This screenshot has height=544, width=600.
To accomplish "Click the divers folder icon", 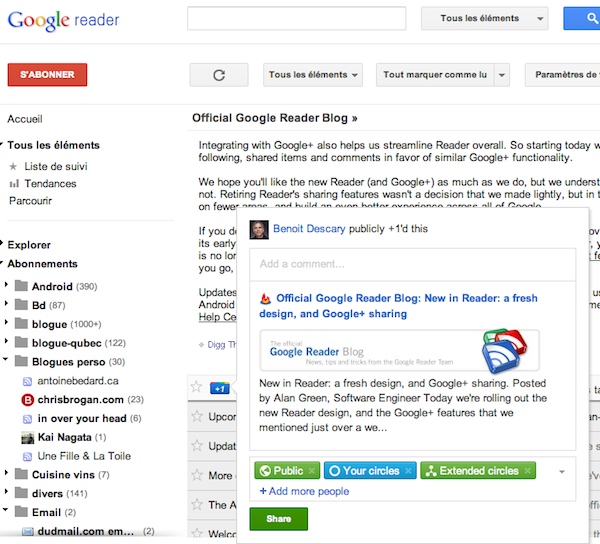I will pos(21,493).
